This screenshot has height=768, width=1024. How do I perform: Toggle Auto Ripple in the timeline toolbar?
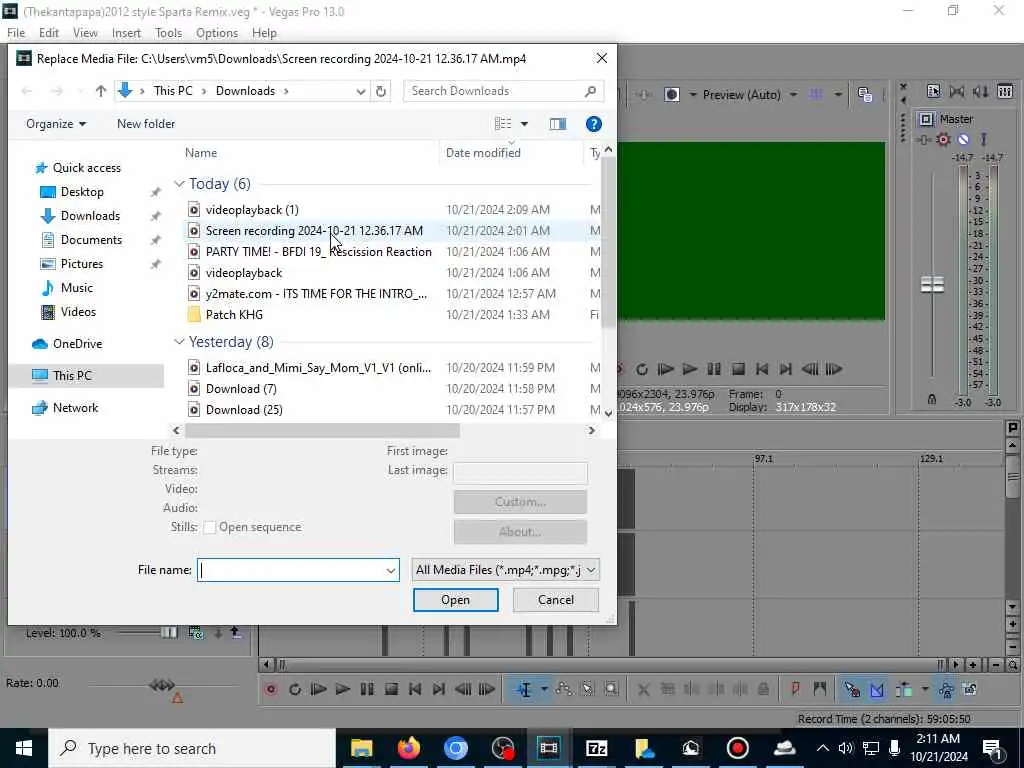904,689
